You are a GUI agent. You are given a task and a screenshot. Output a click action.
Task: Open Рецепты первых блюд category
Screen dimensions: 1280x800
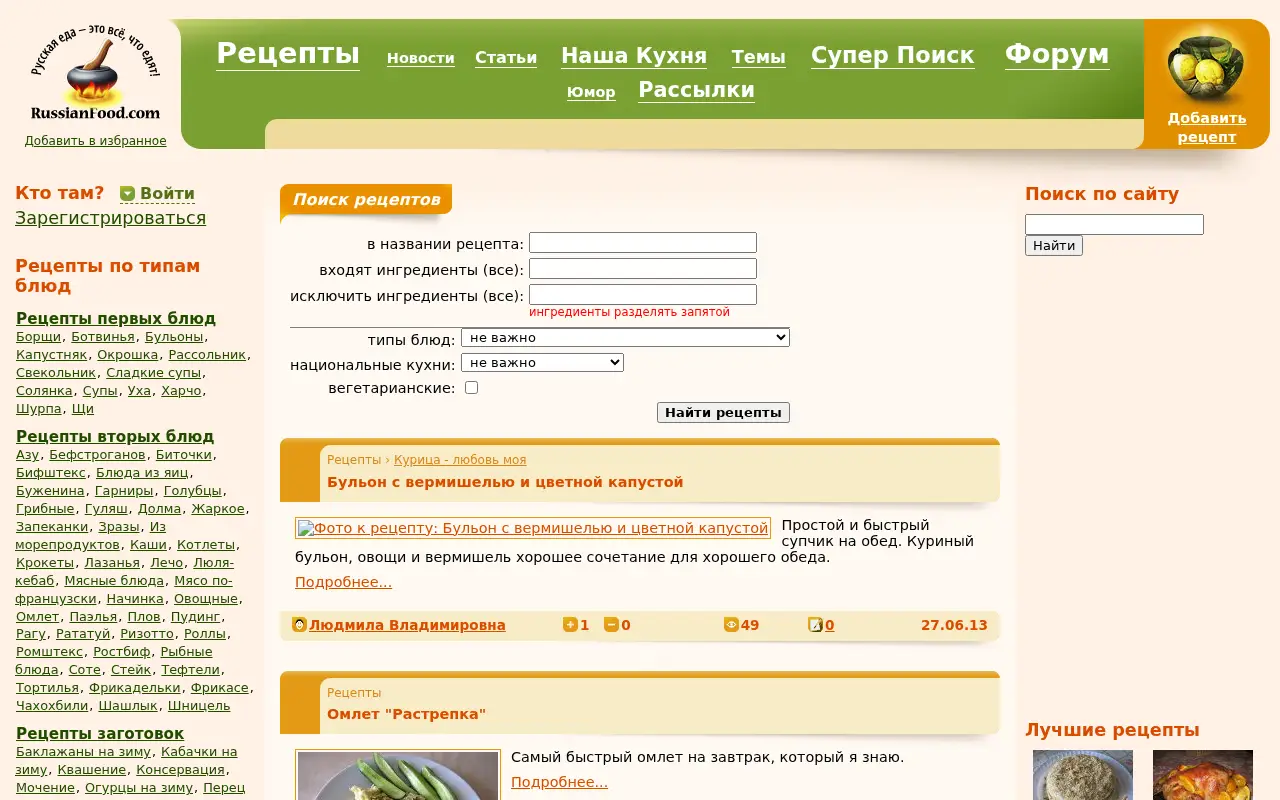[116, 318]
